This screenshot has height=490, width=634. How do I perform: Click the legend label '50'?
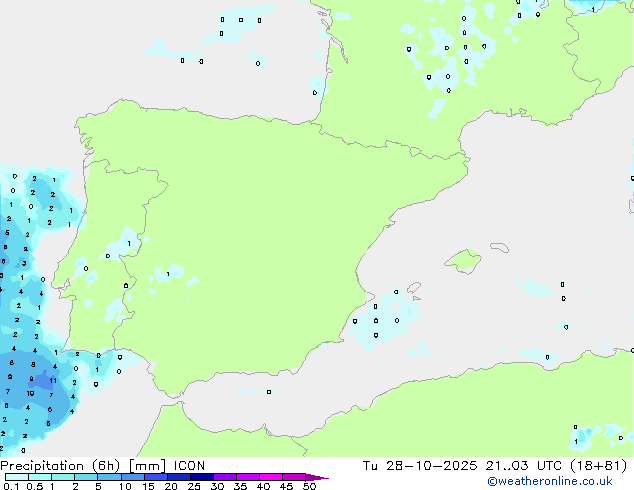pos(309,486)
